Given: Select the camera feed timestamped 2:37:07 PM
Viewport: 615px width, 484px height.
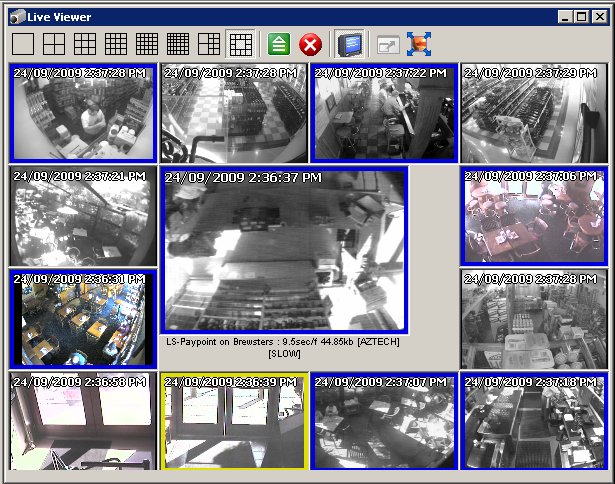Looking at the screenshot, I should click(x=384, y=421).
